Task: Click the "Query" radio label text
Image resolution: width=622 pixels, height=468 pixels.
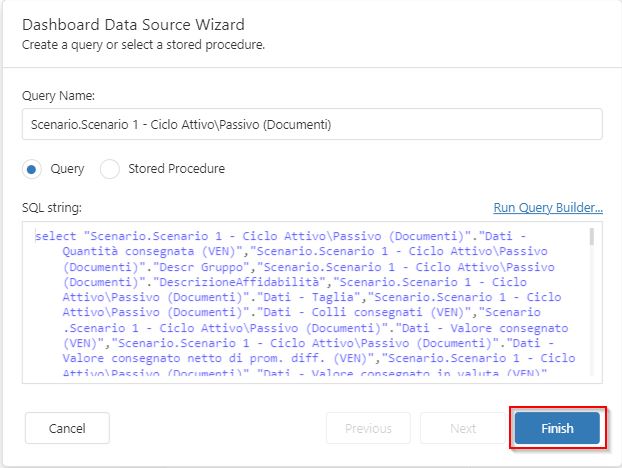Action: (68, 169)
